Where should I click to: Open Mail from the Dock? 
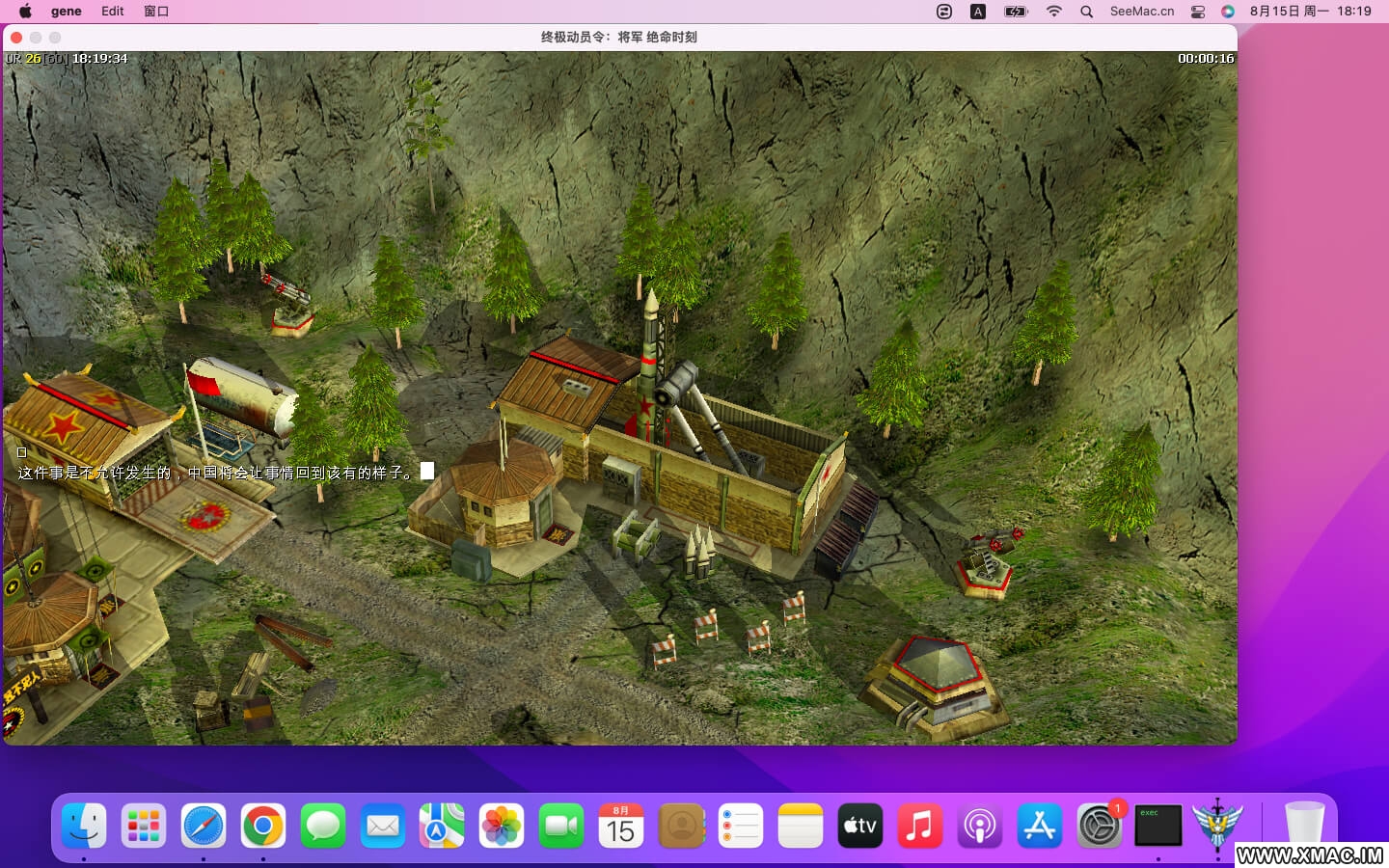[x=383, y=826]
